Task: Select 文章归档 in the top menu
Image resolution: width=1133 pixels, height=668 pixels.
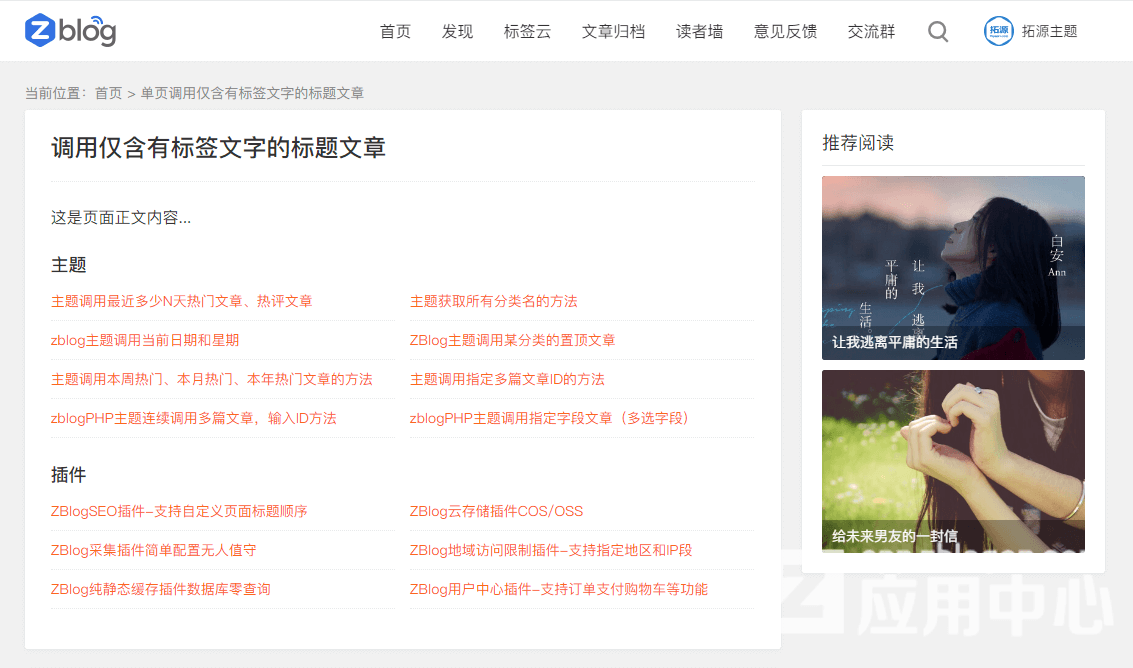Action: (613, 32)
